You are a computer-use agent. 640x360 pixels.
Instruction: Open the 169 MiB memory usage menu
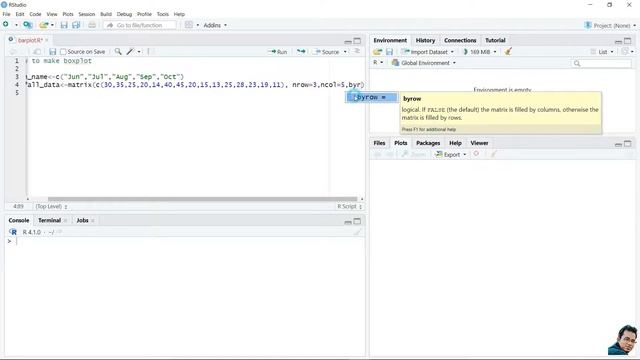click(x=480, y=52)
